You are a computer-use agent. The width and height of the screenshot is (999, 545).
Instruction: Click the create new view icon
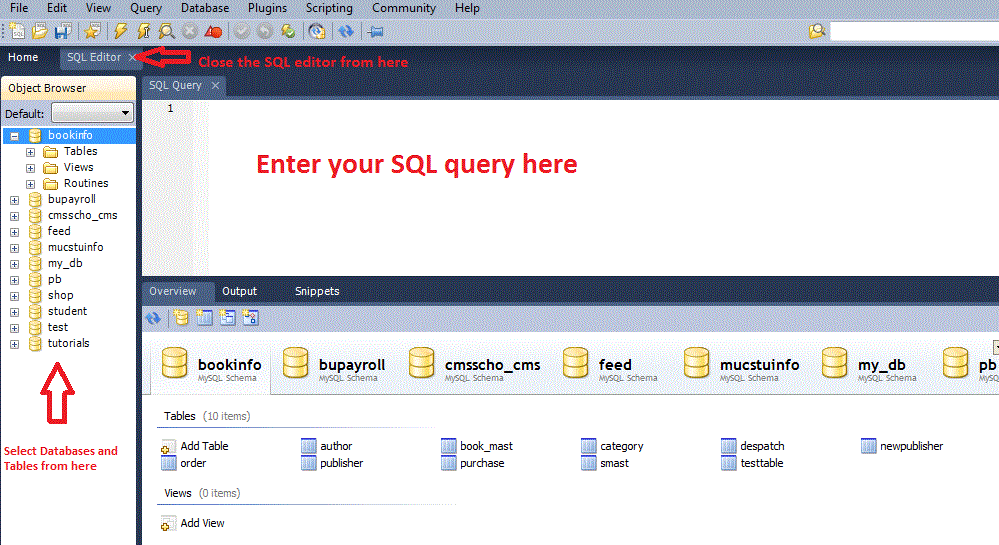pyautogui.click(x=227, y=317)
